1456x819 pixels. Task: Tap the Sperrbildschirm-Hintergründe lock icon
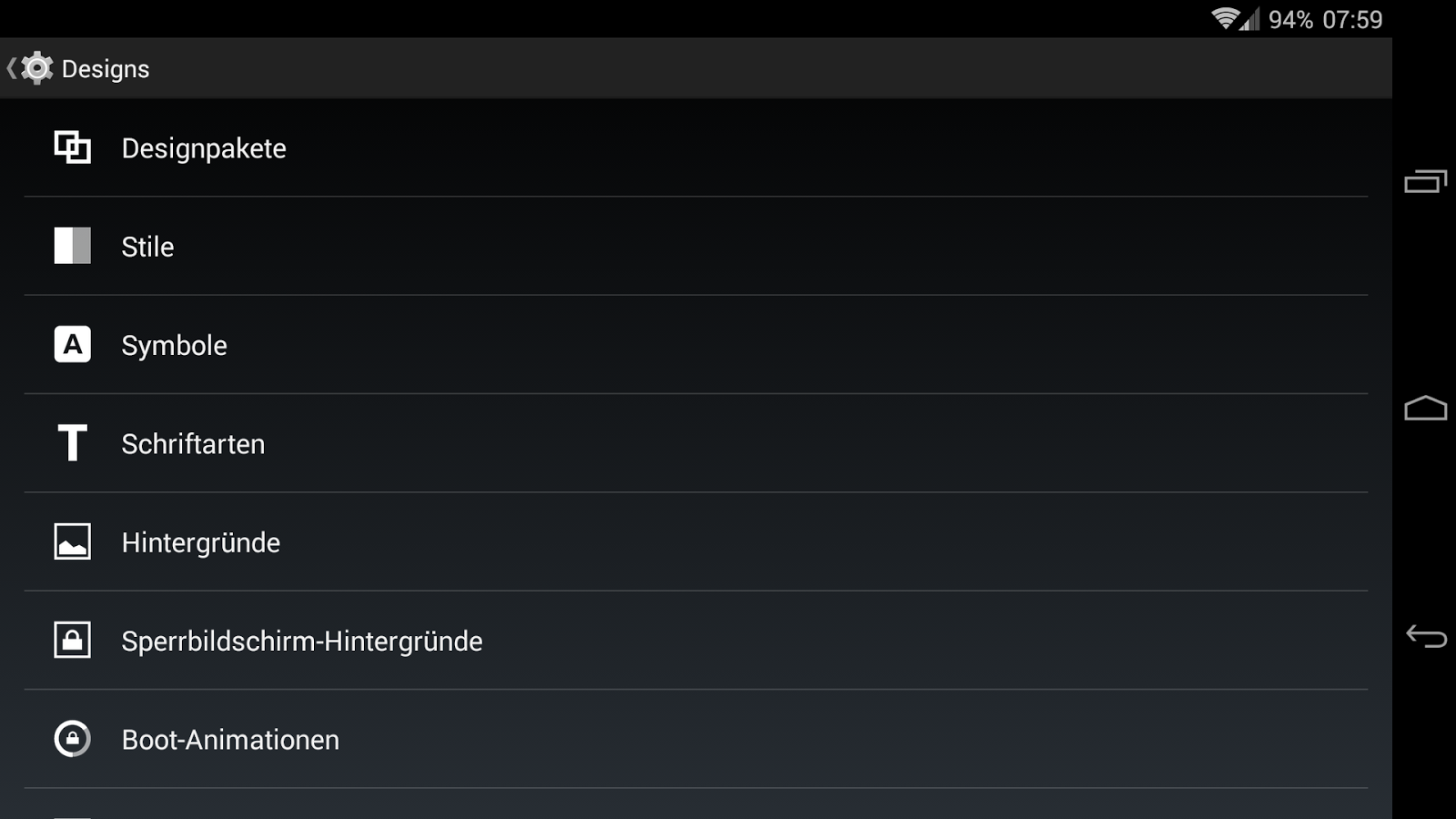(72, 640)
